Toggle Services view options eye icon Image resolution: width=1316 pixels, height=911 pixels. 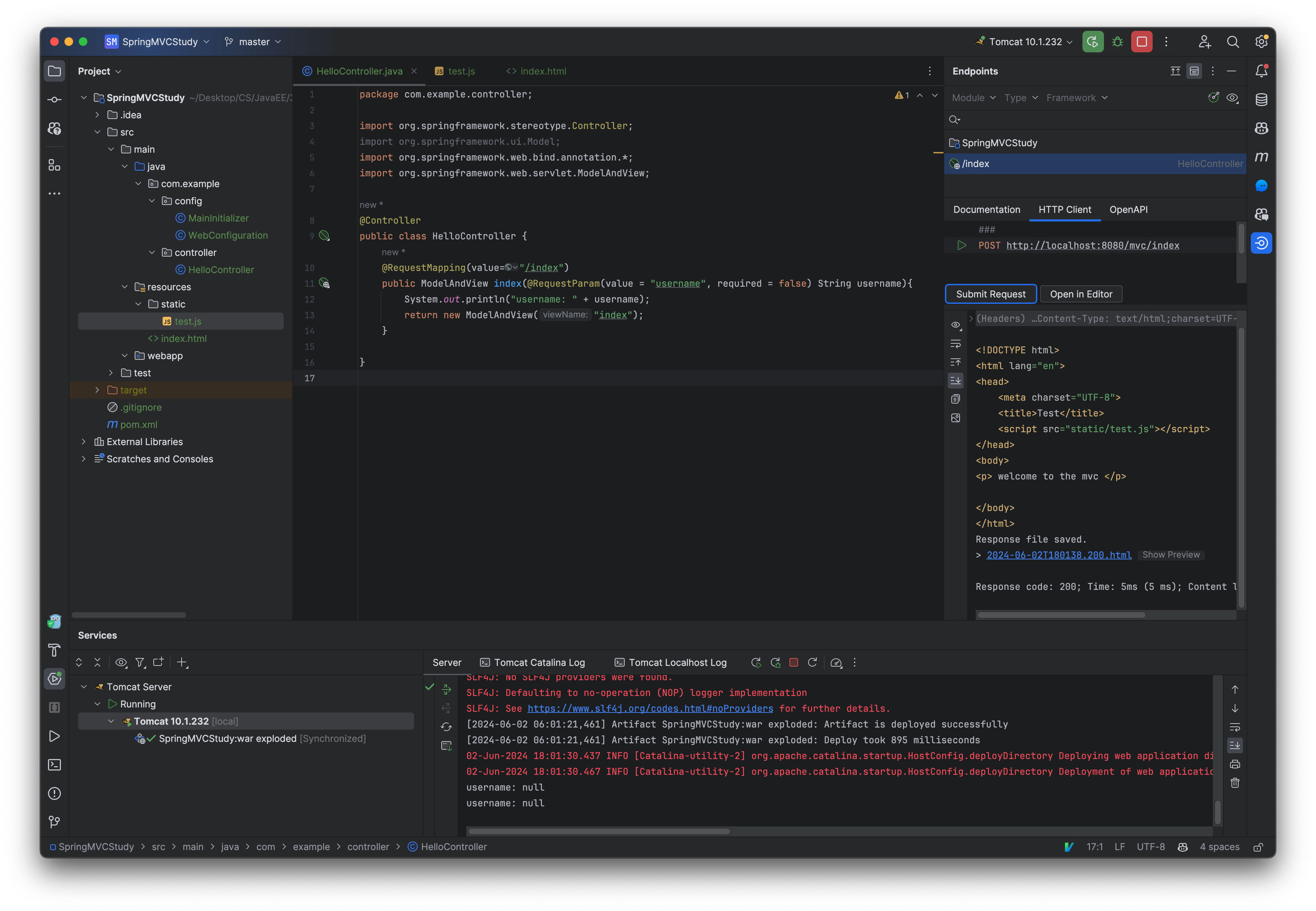pyautogui.click(x=121, y=662)
